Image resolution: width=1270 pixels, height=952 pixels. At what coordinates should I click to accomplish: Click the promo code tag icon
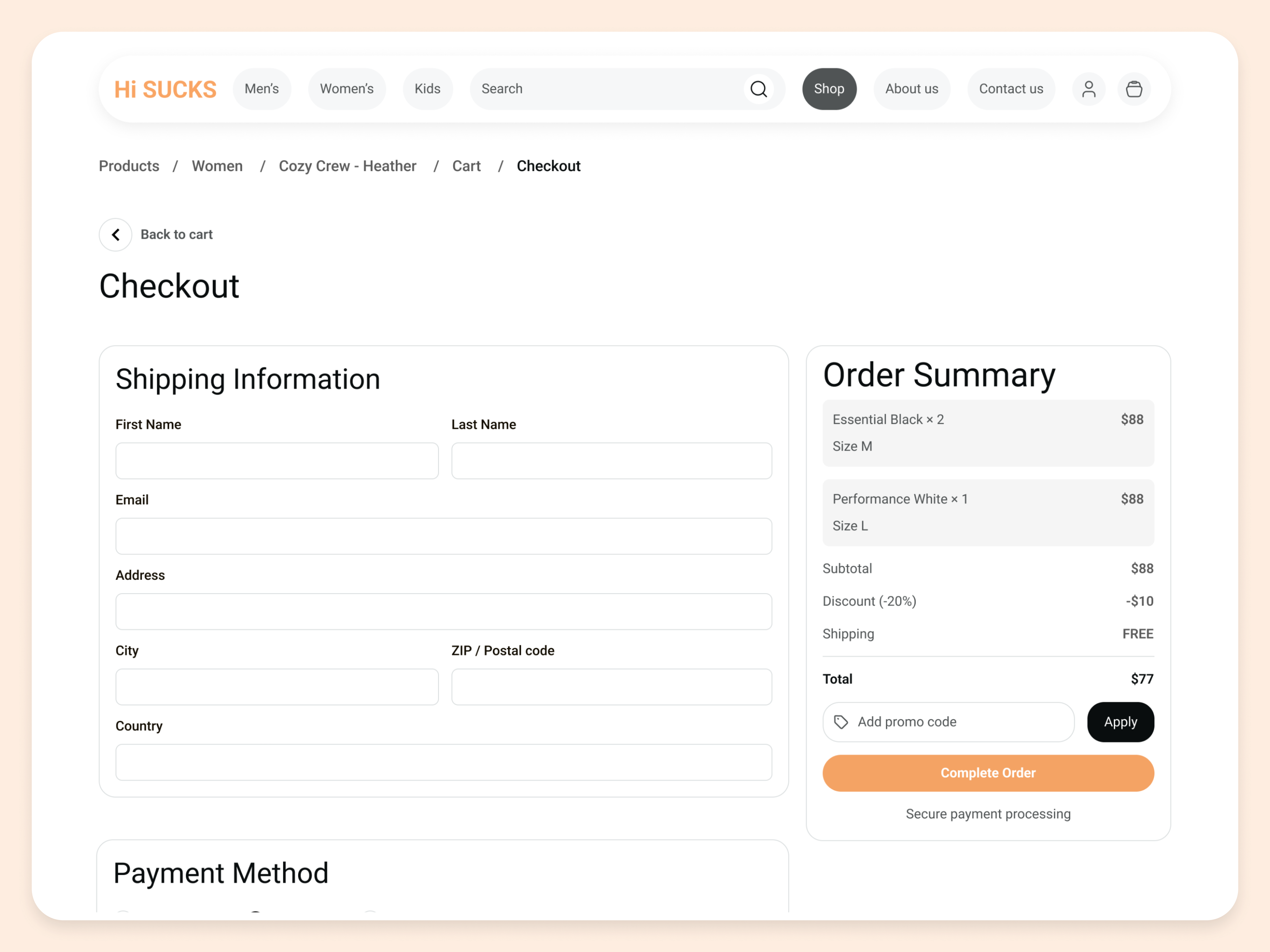(x=841, y=722)
